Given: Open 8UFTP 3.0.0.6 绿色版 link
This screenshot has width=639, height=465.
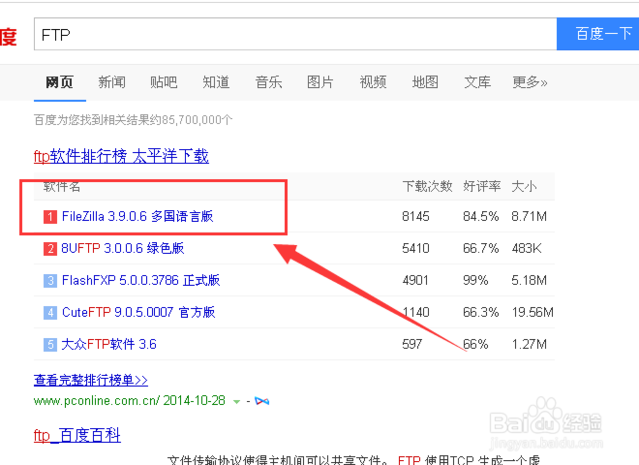Looking at the screenshot, I should [x=123, y=248].
